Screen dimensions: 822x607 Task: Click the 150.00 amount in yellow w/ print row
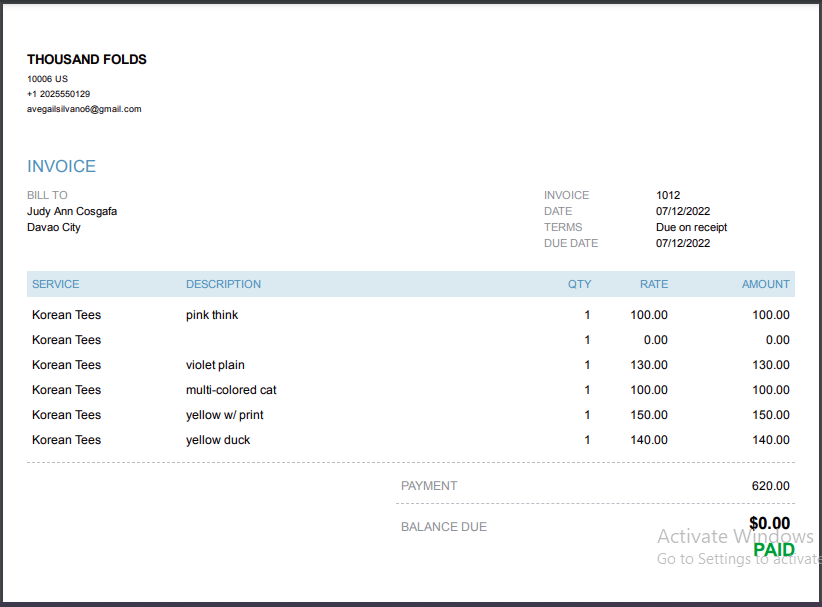click(771, 415)
